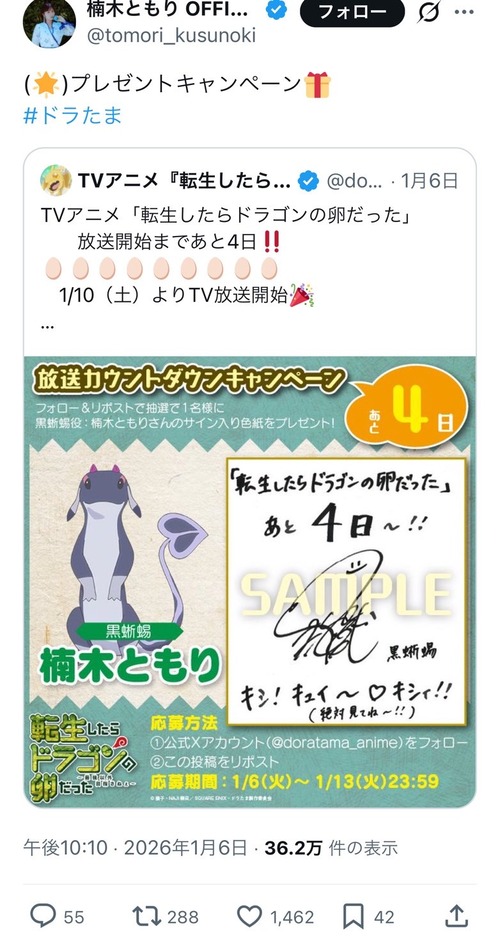Open the quoted TVアニメ account avatar
Viewport: 500px width, 940px height.
coord(56,180)
